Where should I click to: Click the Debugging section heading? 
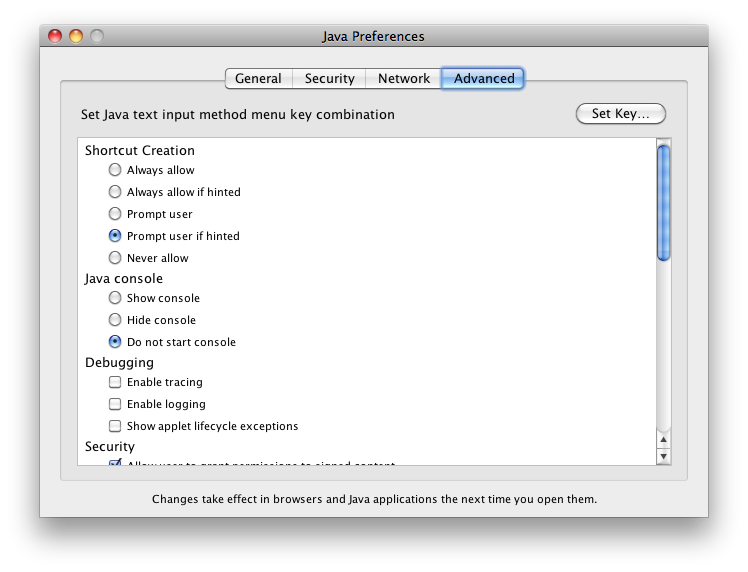(119, 363)
